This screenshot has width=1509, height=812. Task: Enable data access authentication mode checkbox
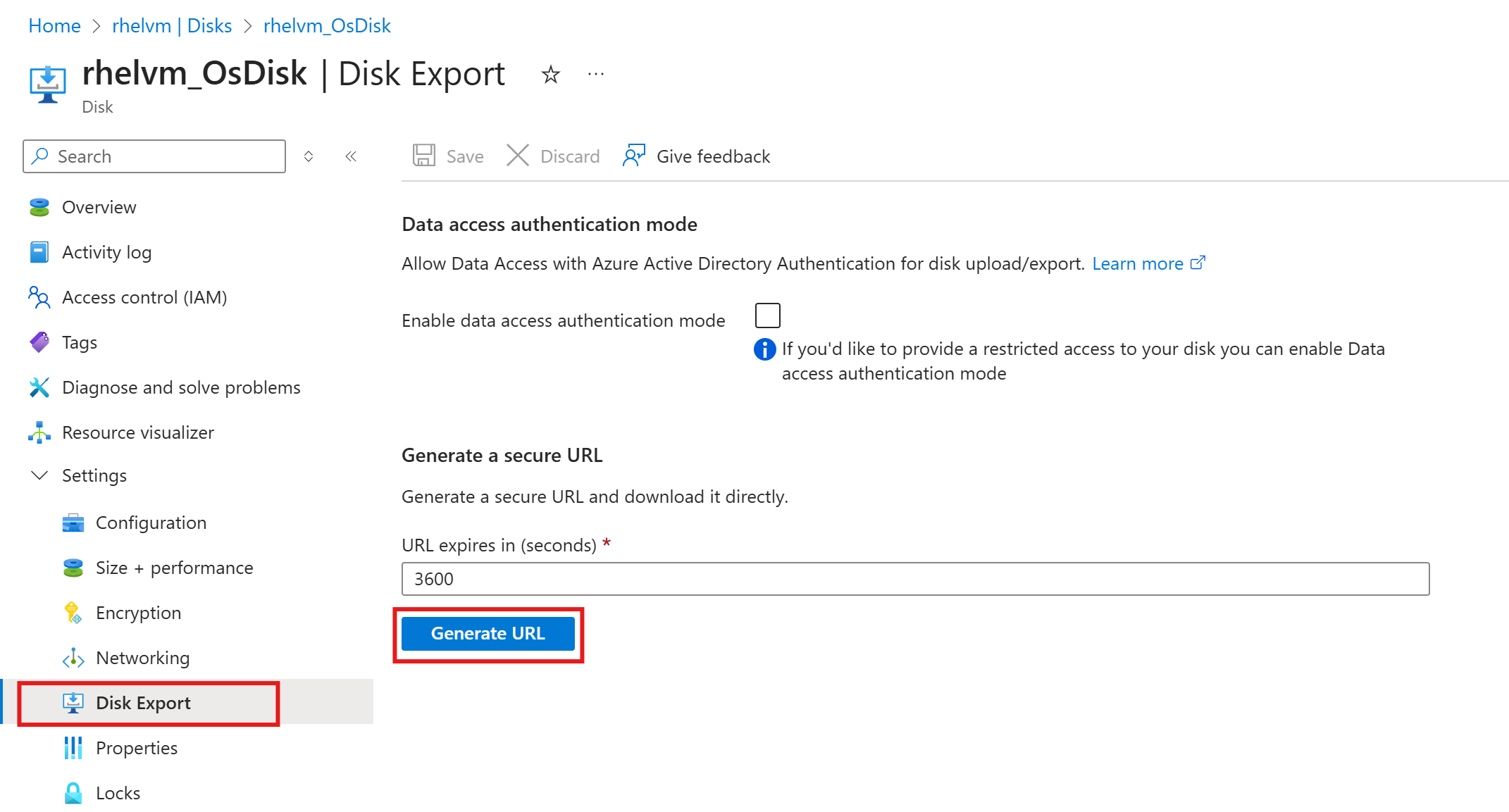coord(767,316)
